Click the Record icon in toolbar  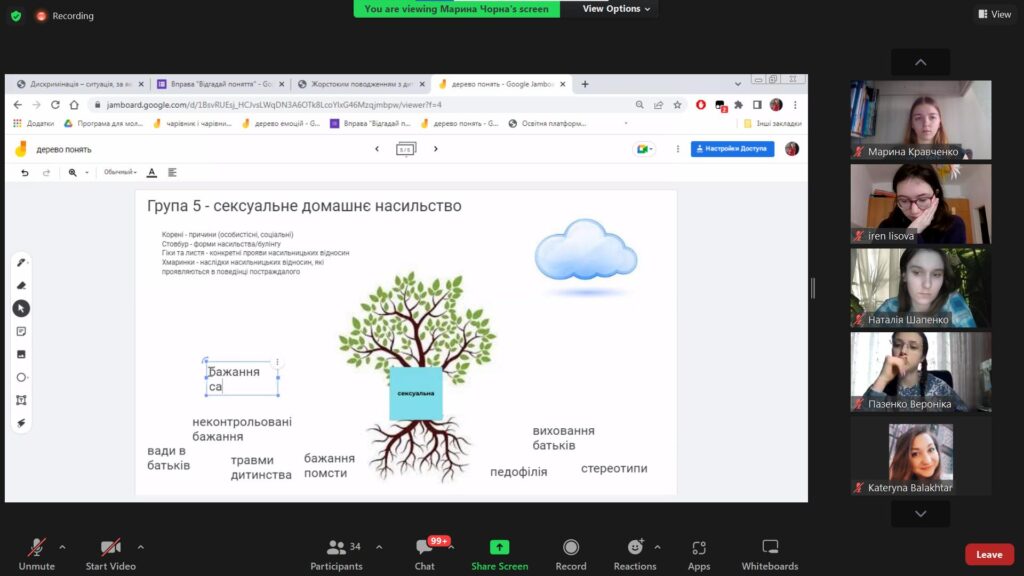tap(571, 554)
